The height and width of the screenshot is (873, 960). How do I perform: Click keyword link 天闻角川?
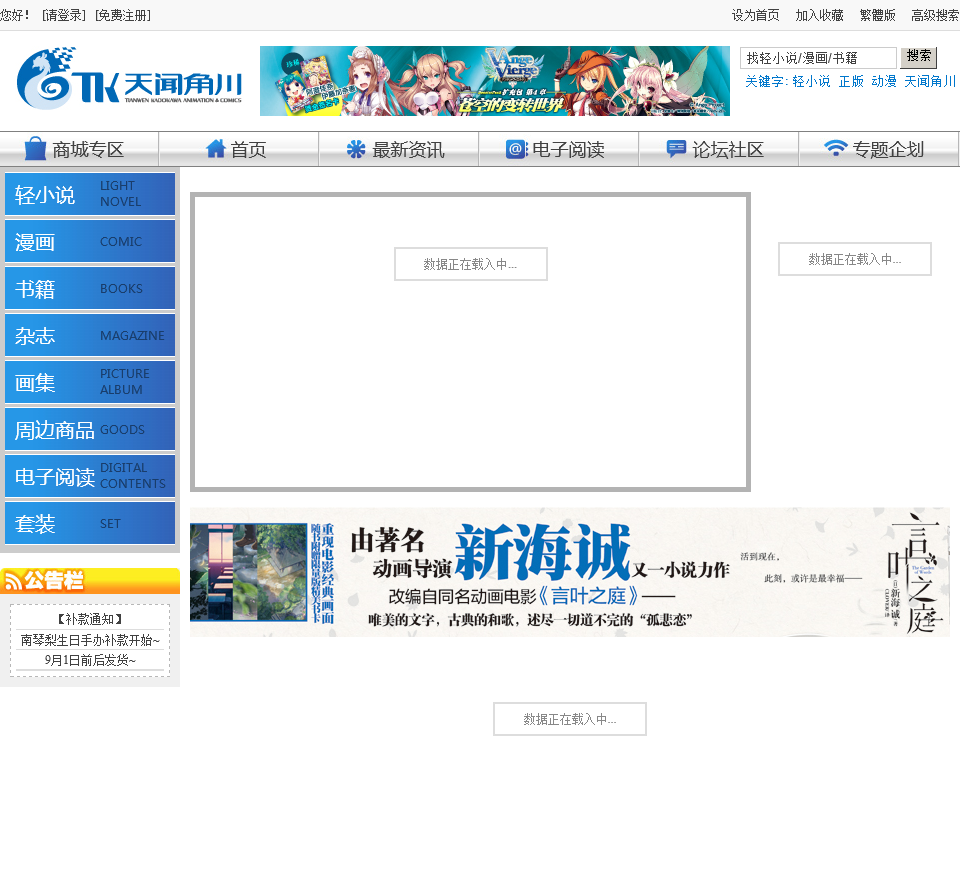click(x=930, y=81)
